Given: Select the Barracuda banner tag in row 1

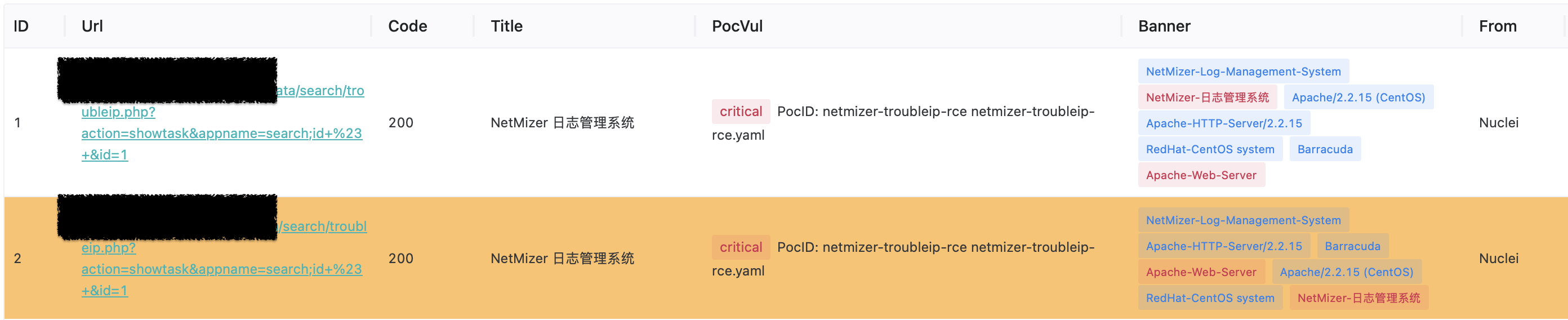Looking at the screenshot, I should click(1325, 150).
